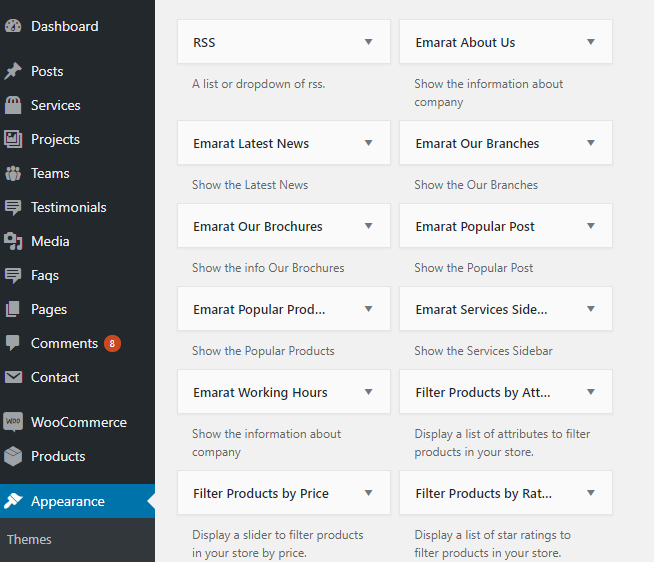
Task: Expand Emarat About Us widget arrow
Action: click(591, 42)
